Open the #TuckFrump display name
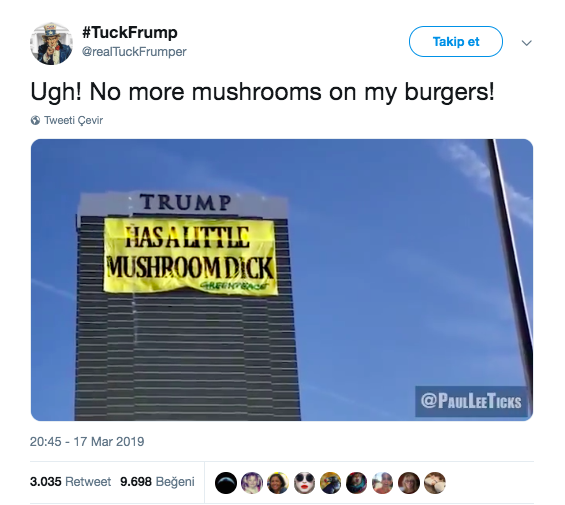Image resolution: width=565 pixels, height=505 pixels. (x=130, y=32)
